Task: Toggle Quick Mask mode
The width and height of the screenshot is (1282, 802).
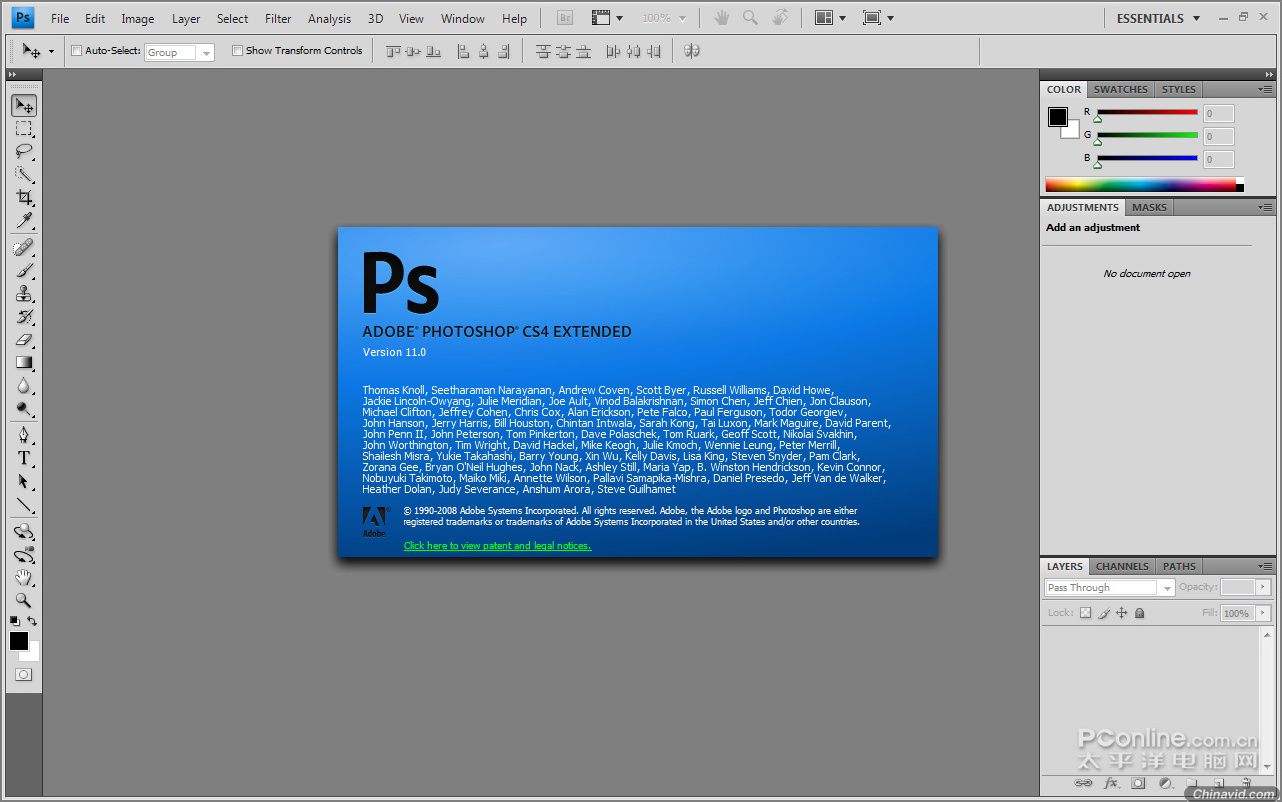Action: coord(24,675)
